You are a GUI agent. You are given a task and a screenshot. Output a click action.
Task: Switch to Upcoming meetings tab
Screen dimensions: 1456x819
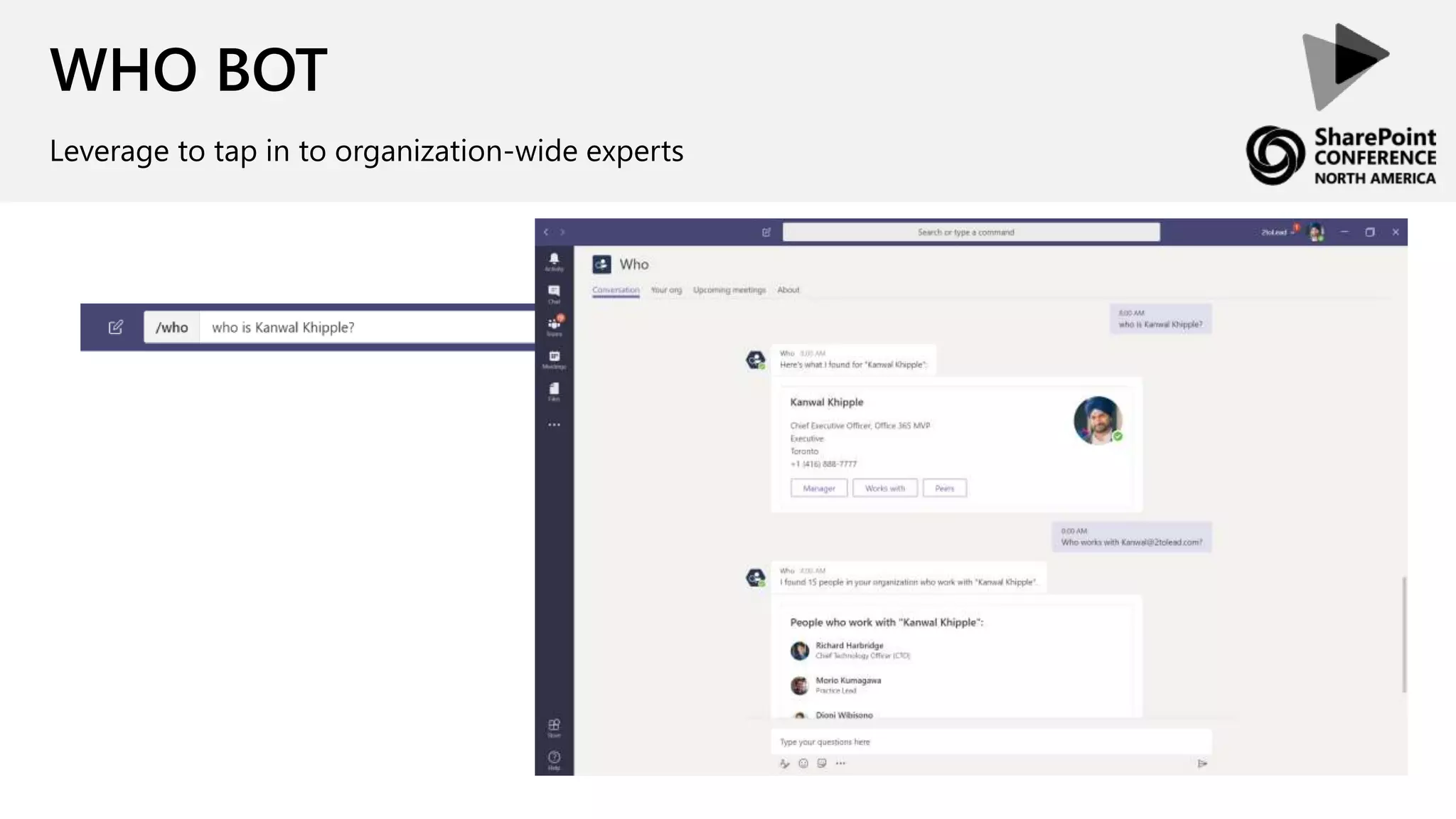click(x=729, y=290)
